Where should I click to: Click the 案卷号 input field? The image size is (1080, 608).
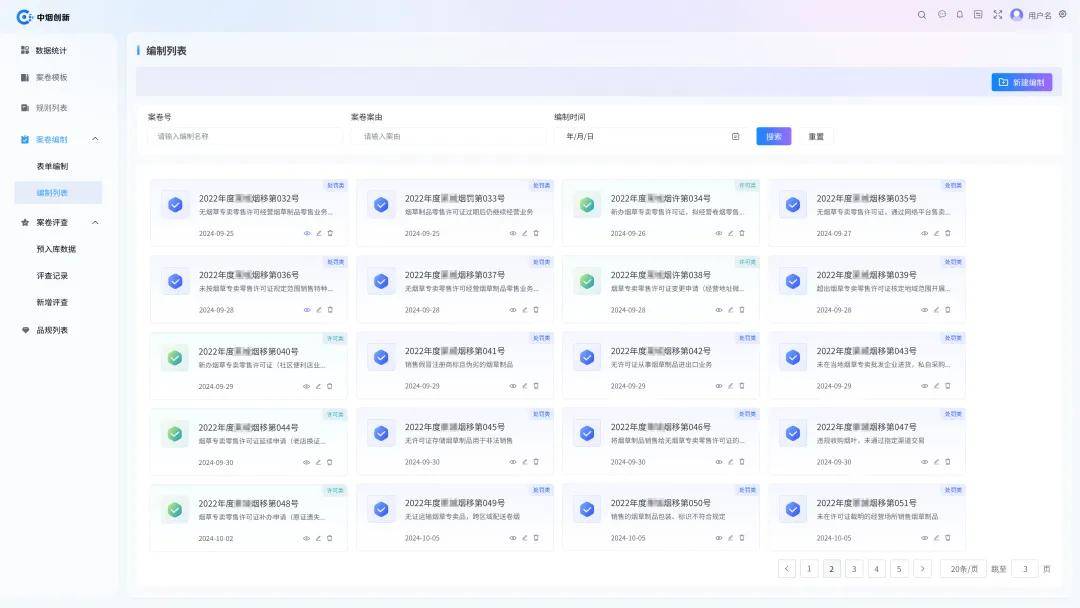tap(244, 136)
